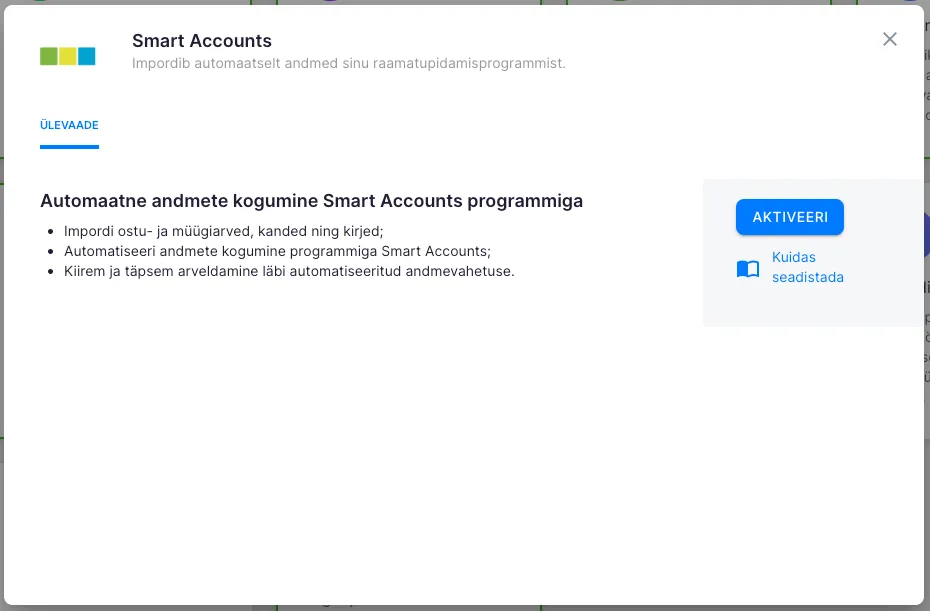
Task: Click the blue square in the logo
Action: pyautogui.click(x=87, y=56)
